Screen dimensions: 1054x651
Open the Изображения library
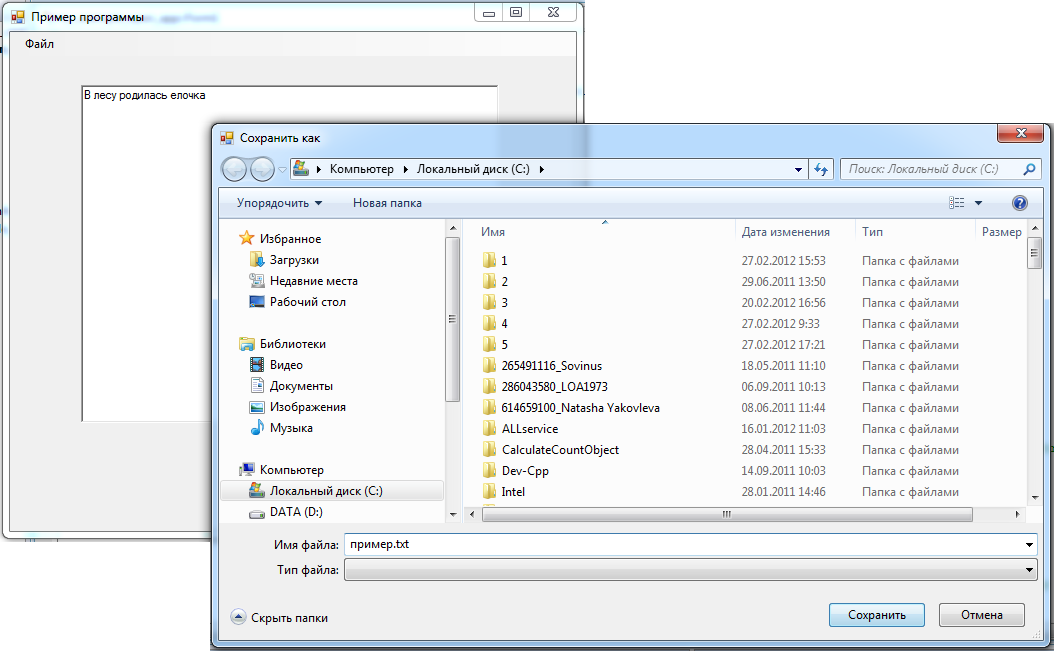point(297,407)
